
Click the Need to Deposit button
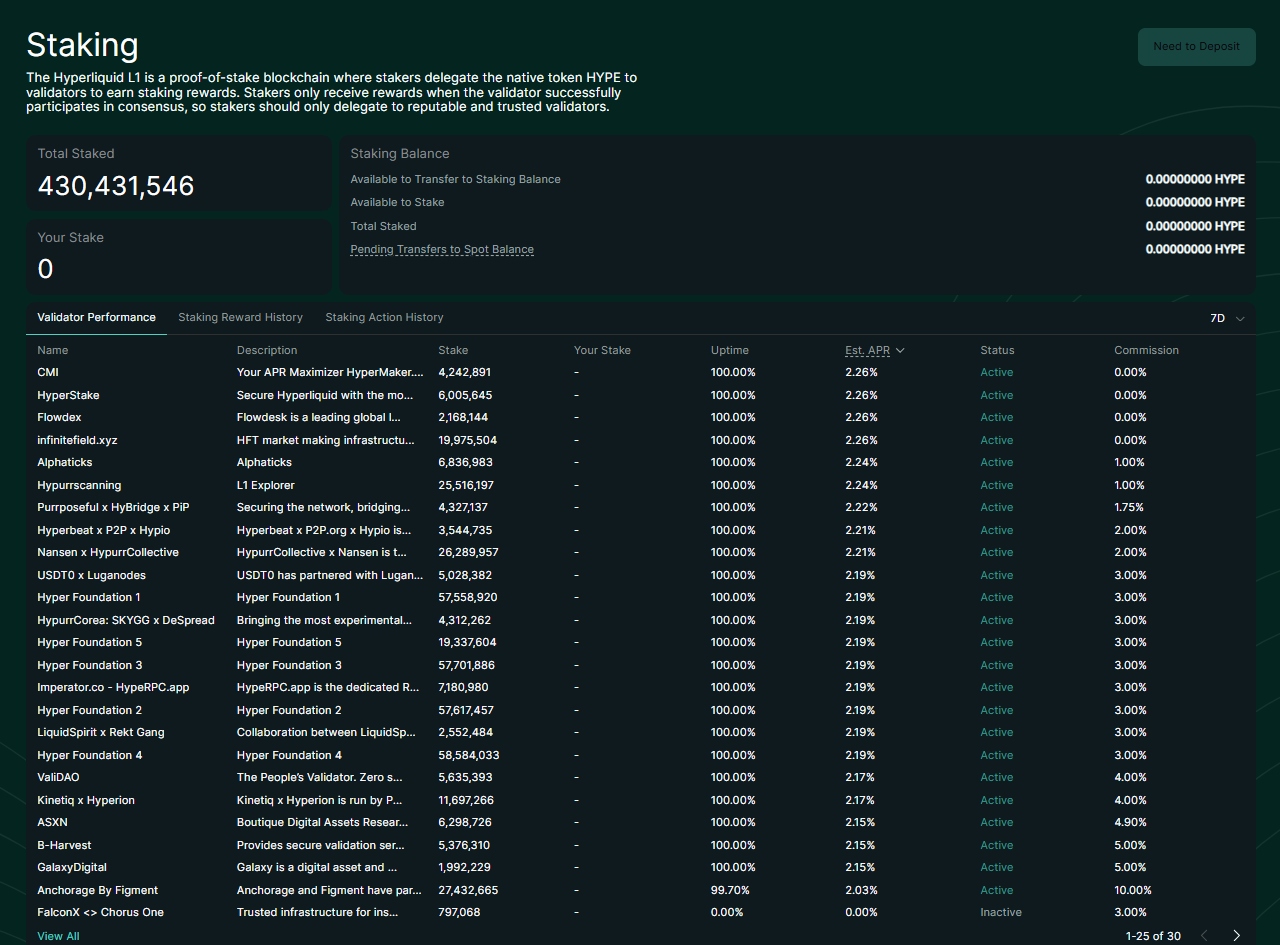tap(1196, 46)
